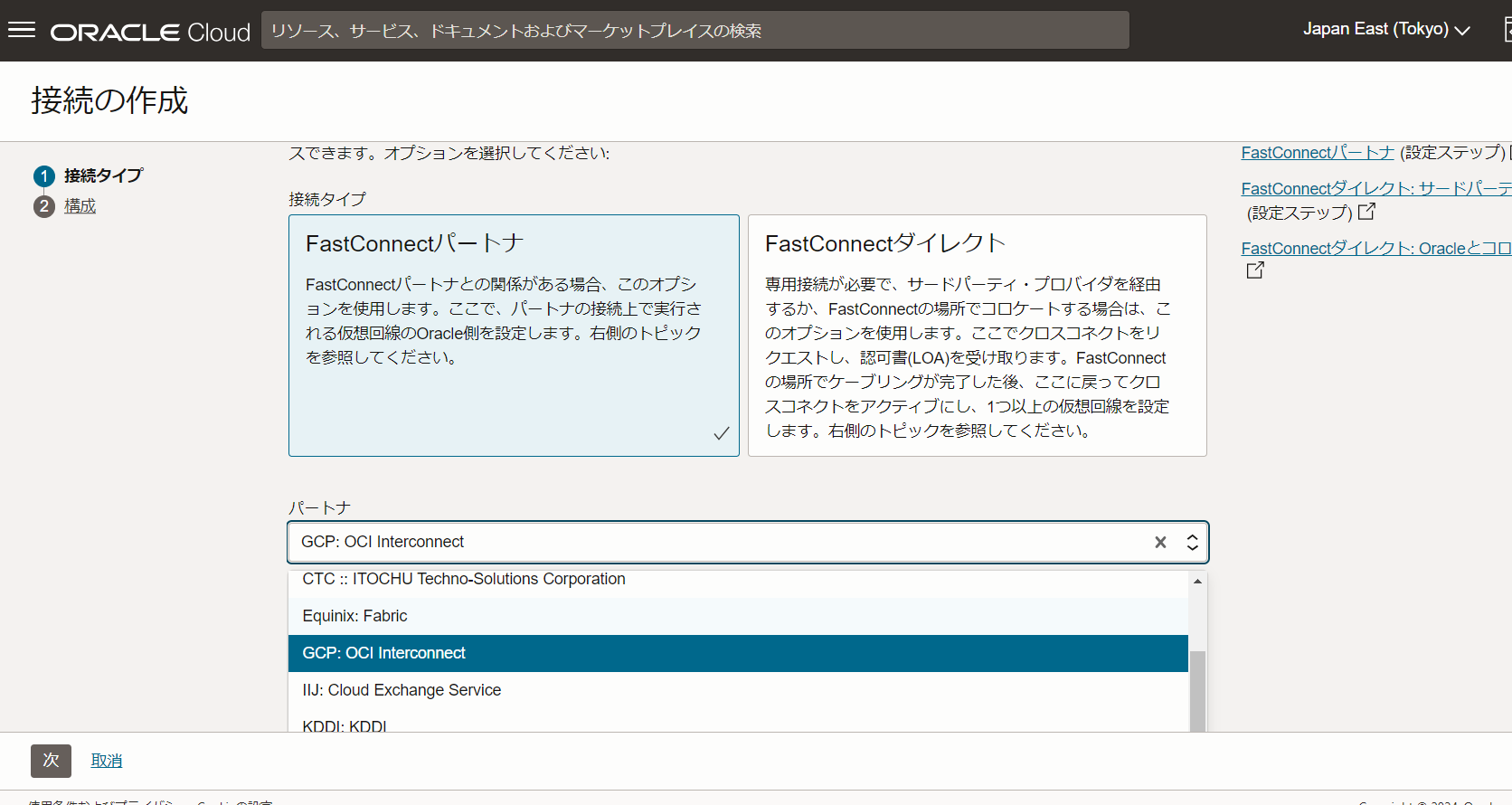Open the hamburger navigation menu
The width and height of the screenshot is (1512, 805).
click(22, 31)
